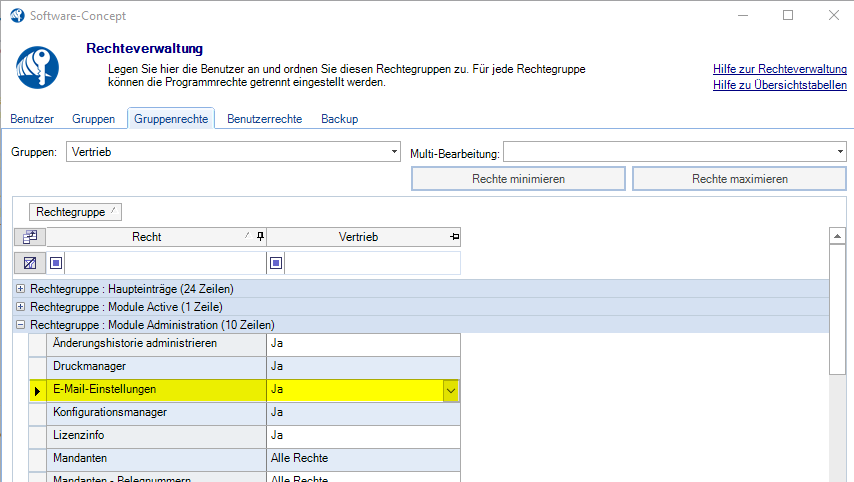Expand the Module Active rights group
The image size is (854, 482).
[20, 307]
